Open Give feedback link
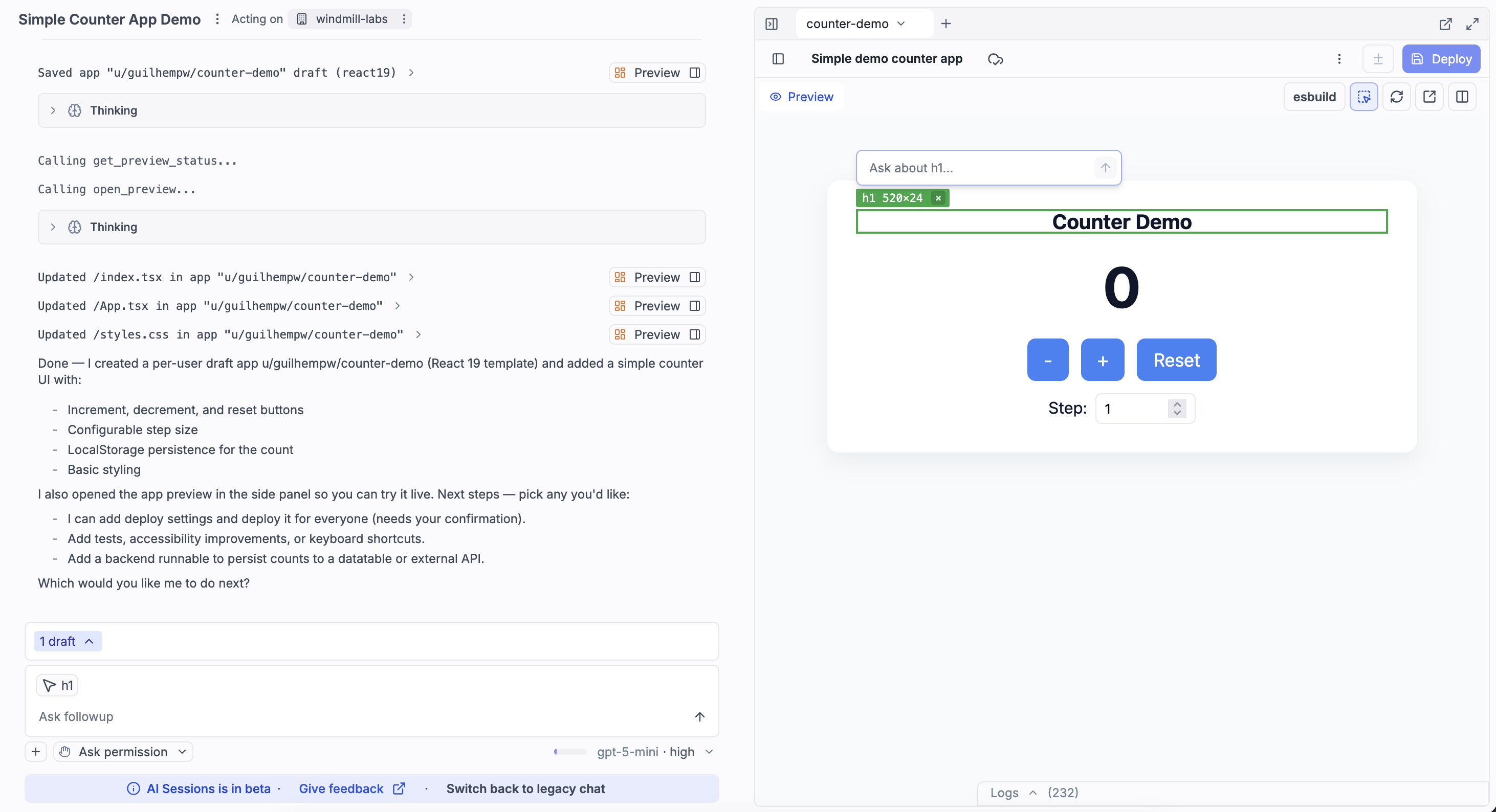The width and height of the screenshot is (1496, 812). pos(351,788)
